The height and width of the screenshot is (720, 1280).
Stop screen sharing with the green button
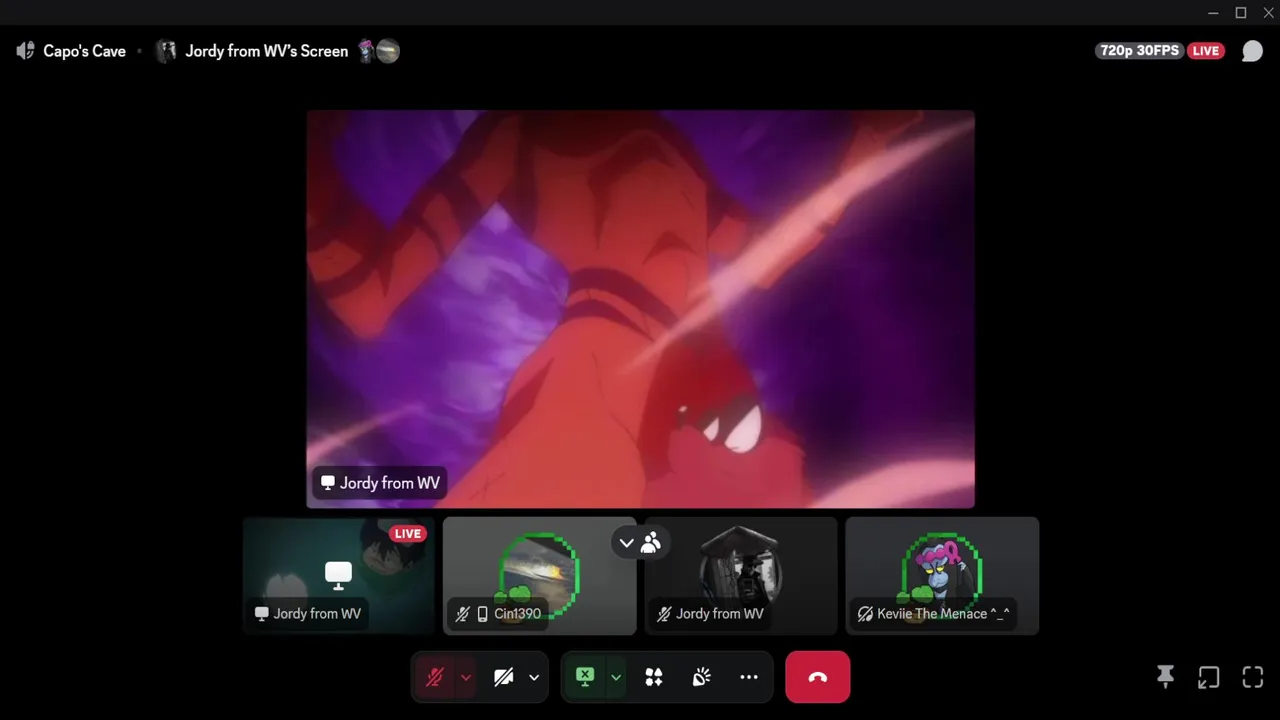click(585, 677)
